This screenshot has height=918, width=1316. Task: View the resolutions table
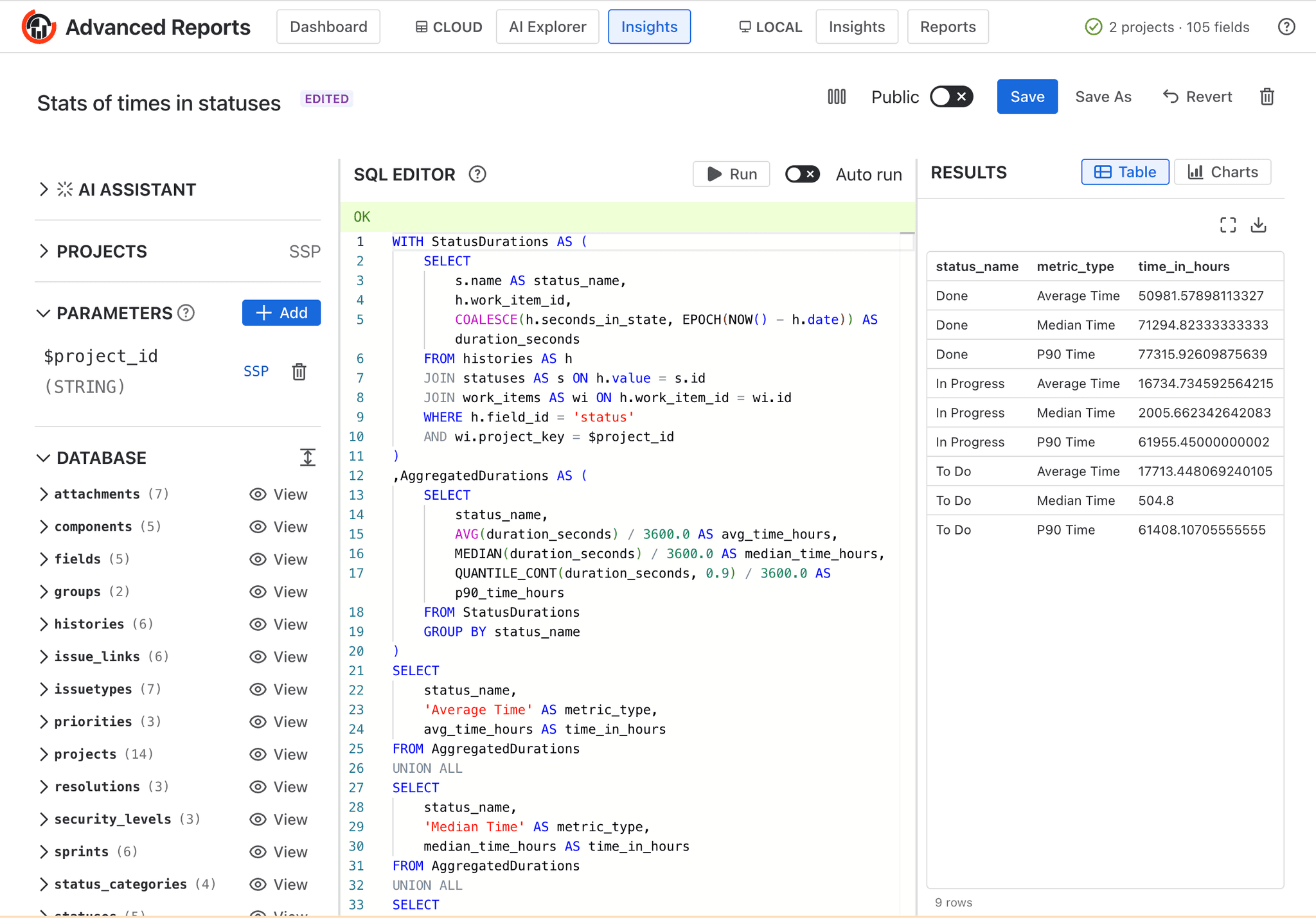tap(278, 787)
